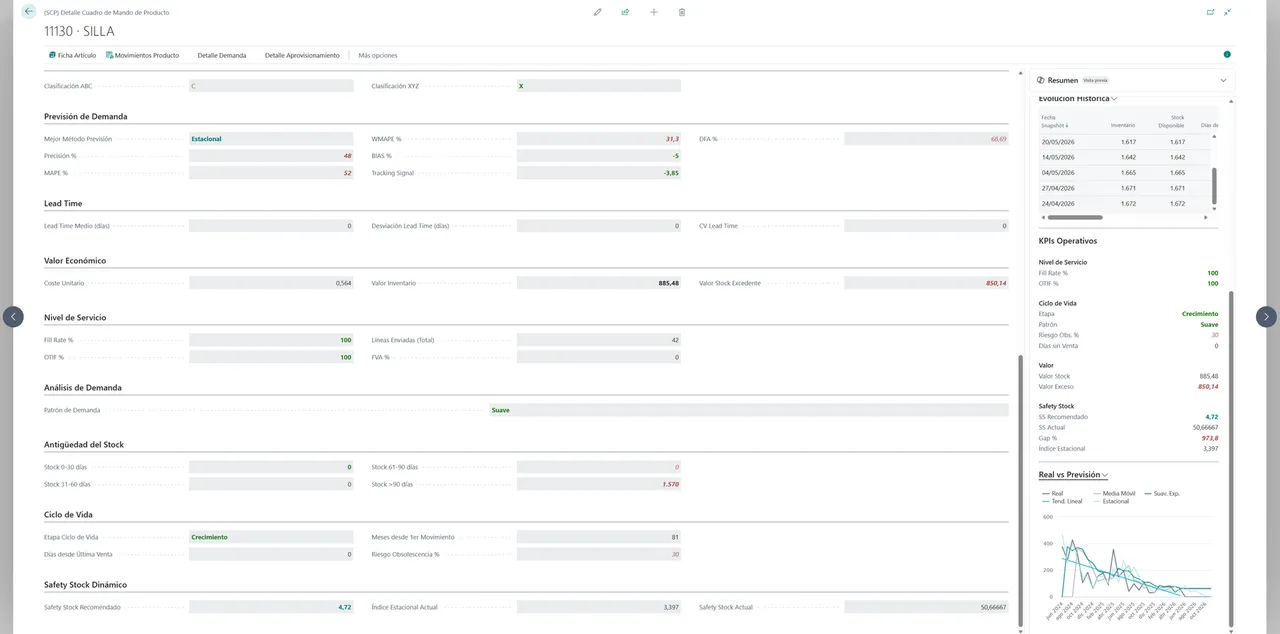The image size is (1280, 634).
Task: Click the trash delete icon
Action: [682, 12]
